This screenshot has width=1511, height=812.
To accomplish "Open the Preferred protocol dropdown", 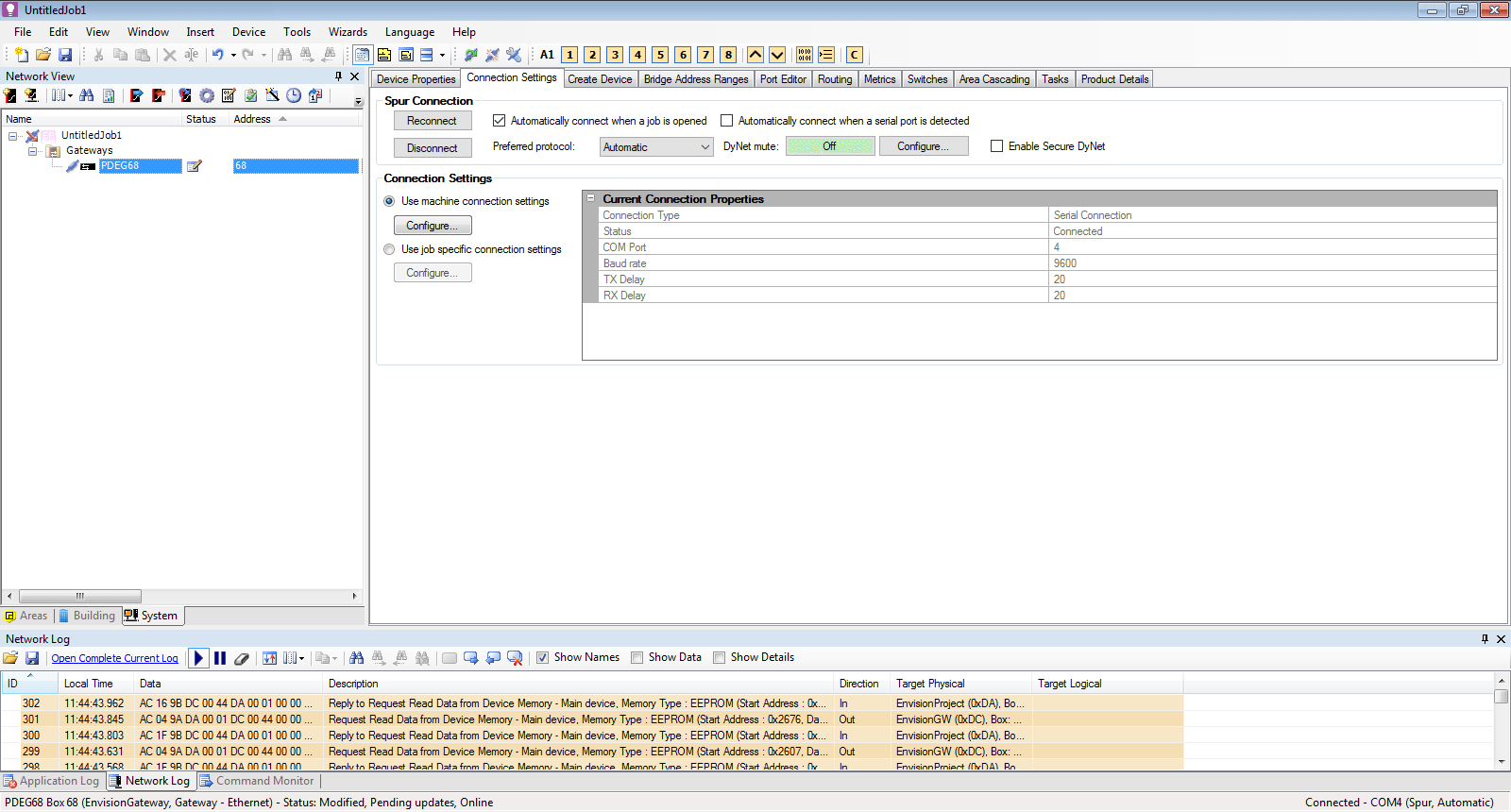I will pyautogui.click(x=656, y=147).
